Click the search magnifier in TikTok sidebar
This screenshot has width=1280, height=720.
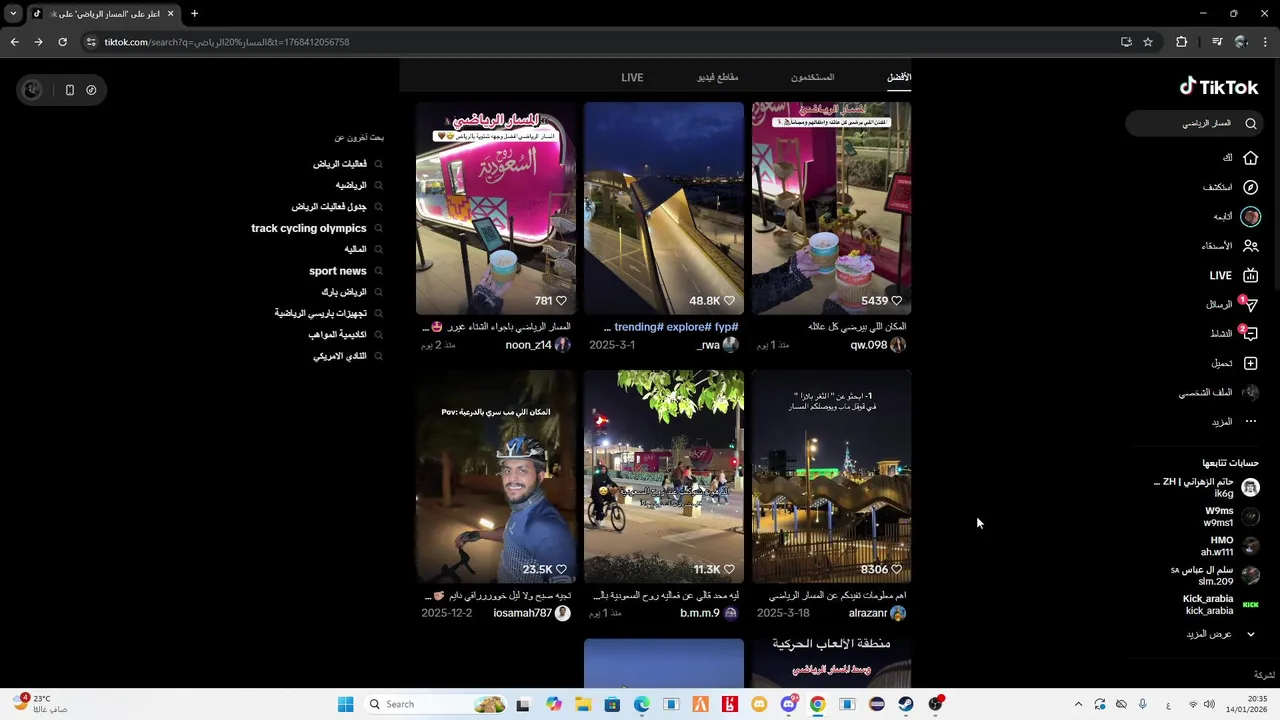tap(1250, 124)
